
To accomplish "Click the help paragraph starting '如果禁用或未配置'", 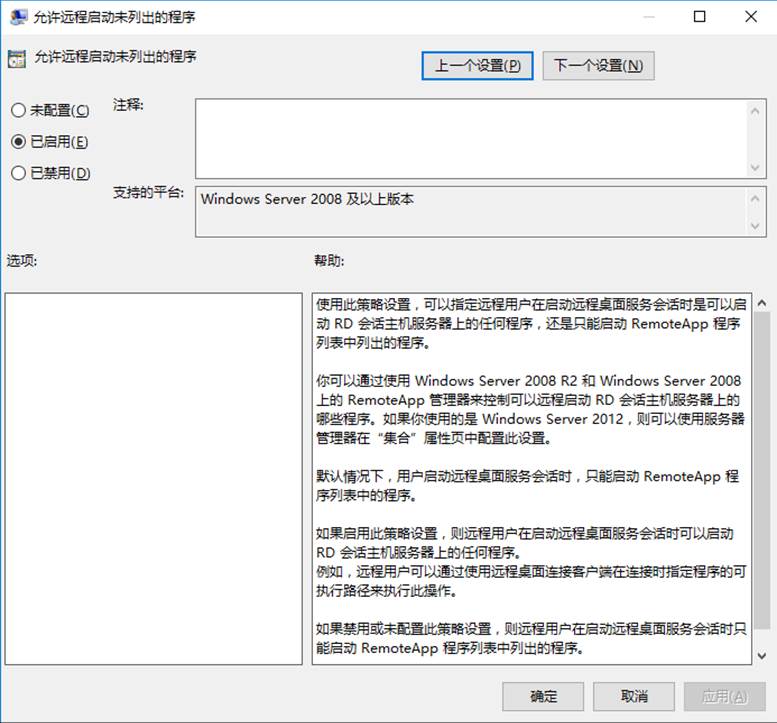I will click(x=531, y=638).
